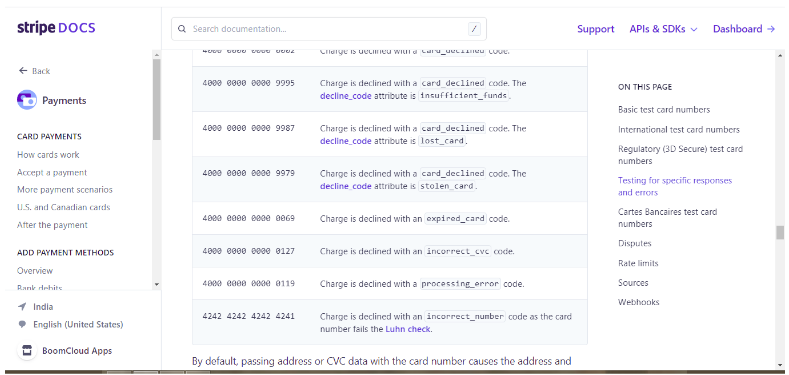Click card number 4000 0000 0000 0069
Screen dimensions: 789x375
pyautogui.click(x=248, y=218)
